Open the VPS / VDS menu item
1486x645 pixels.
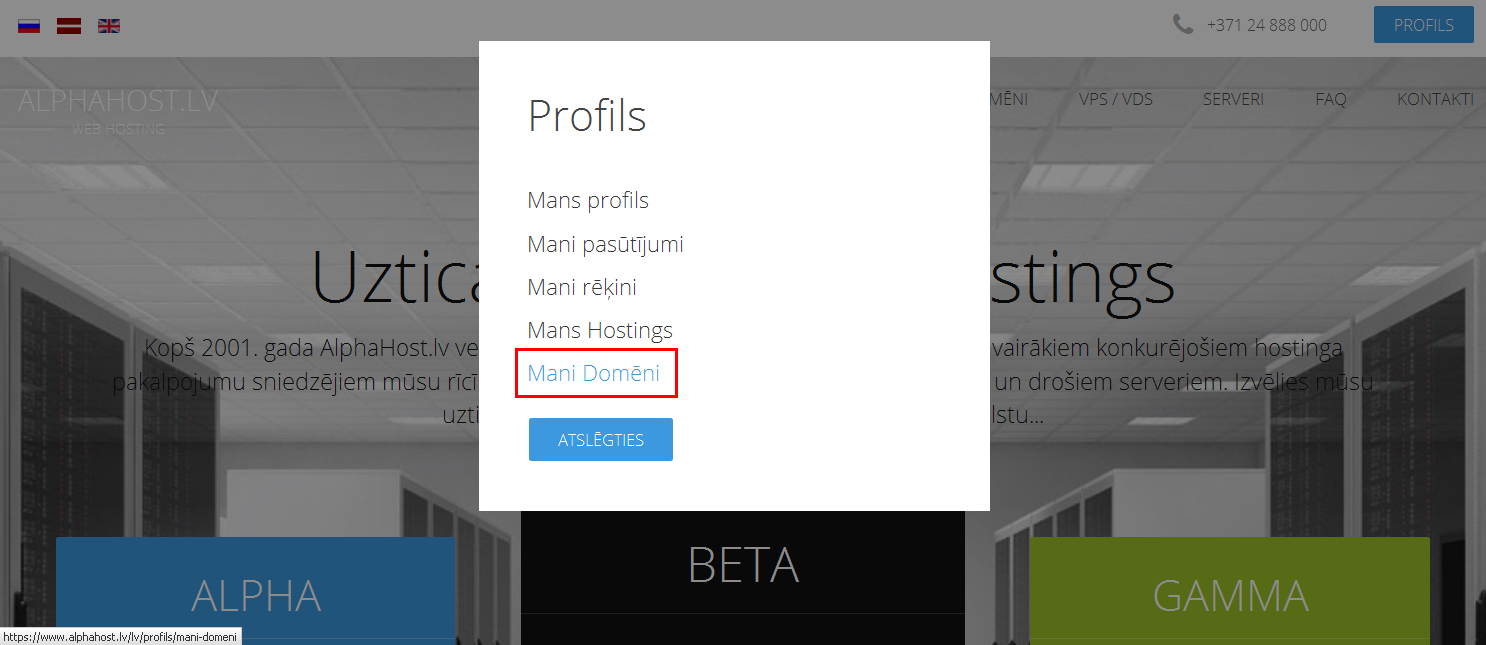pyautogui.click(x=1116, y=99)
